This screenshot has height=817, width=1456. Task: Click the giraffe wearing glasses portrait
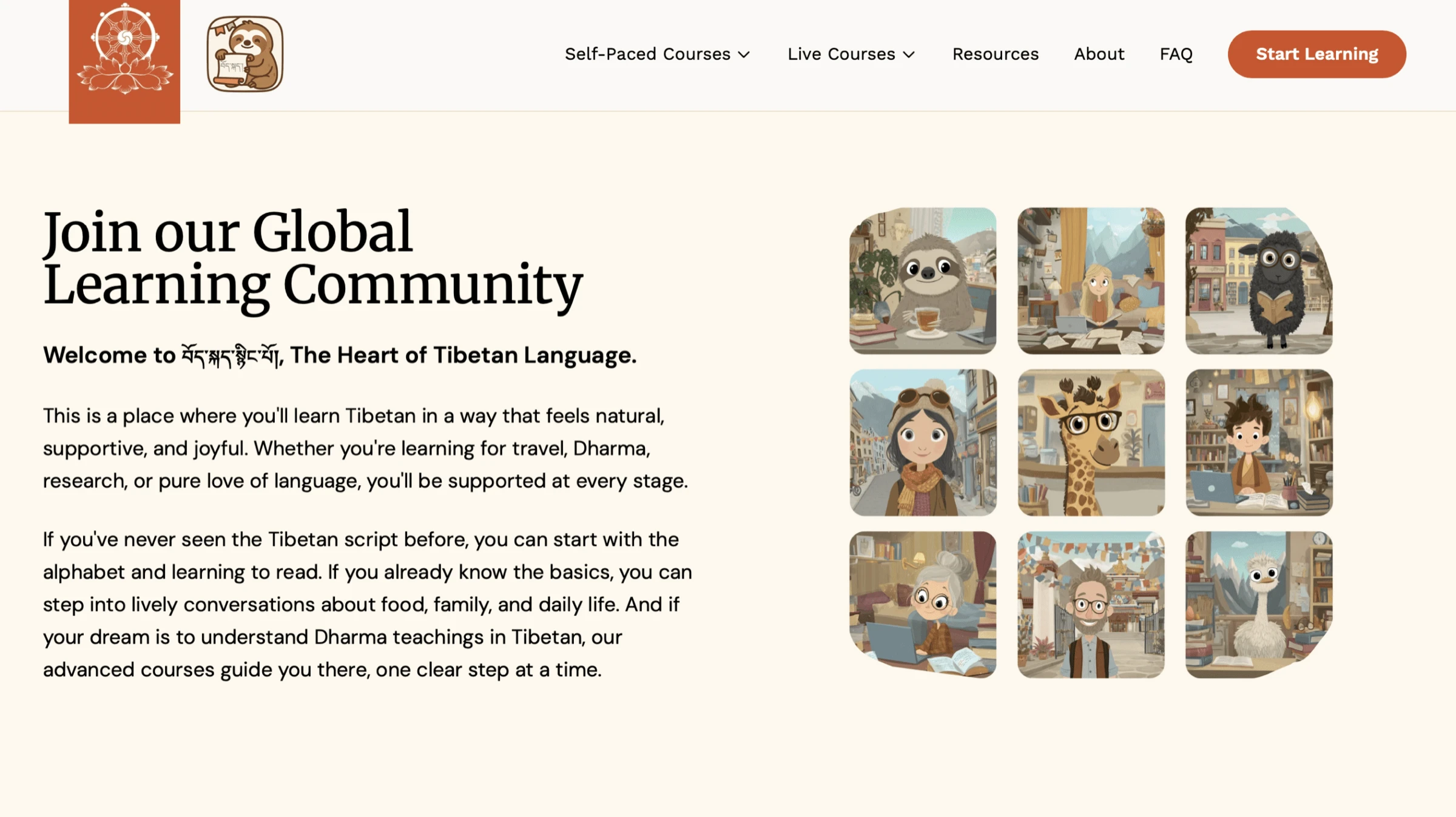click(x=1090, y=443)
